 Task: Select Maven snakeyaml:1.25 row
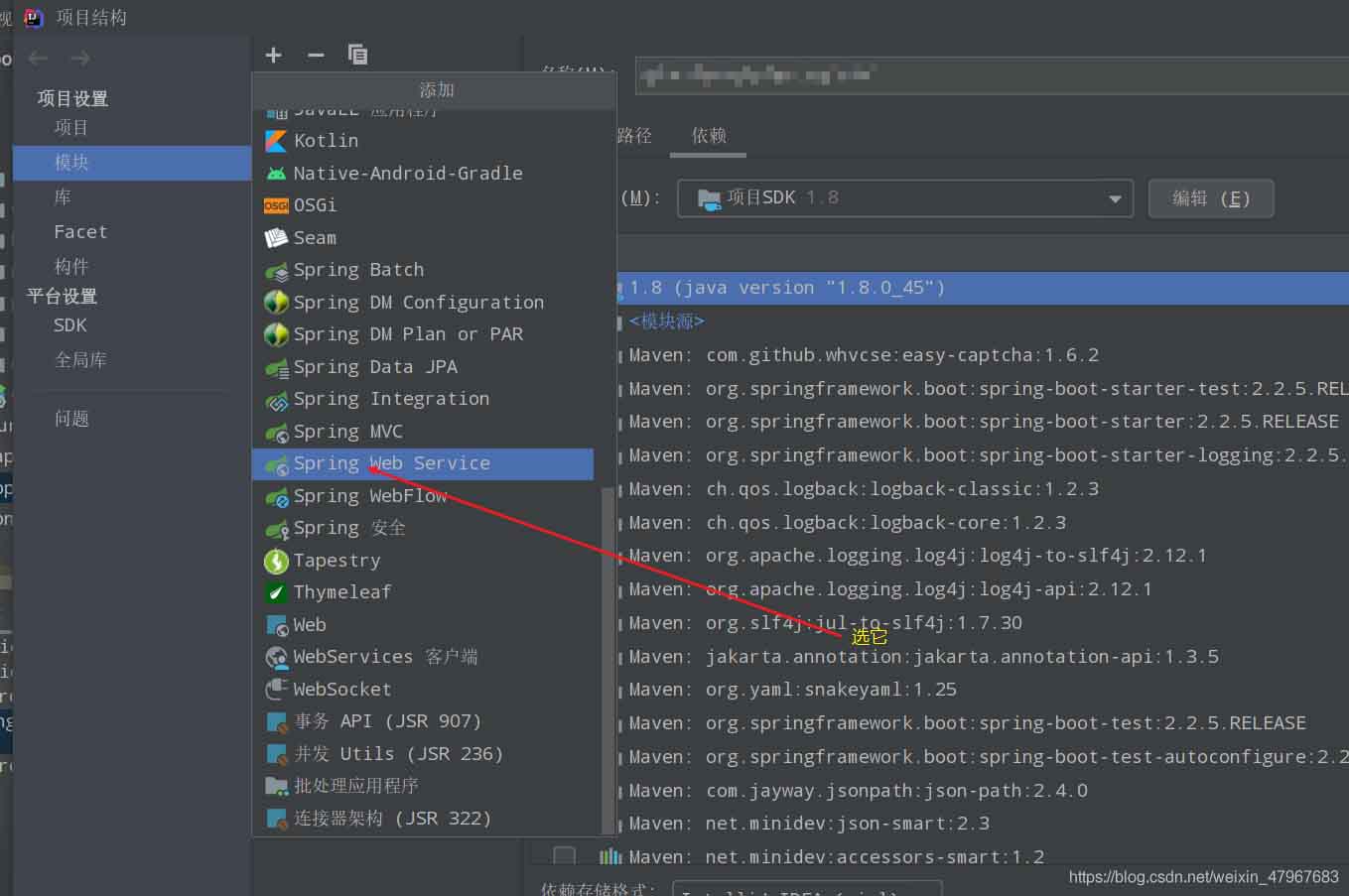983,690
